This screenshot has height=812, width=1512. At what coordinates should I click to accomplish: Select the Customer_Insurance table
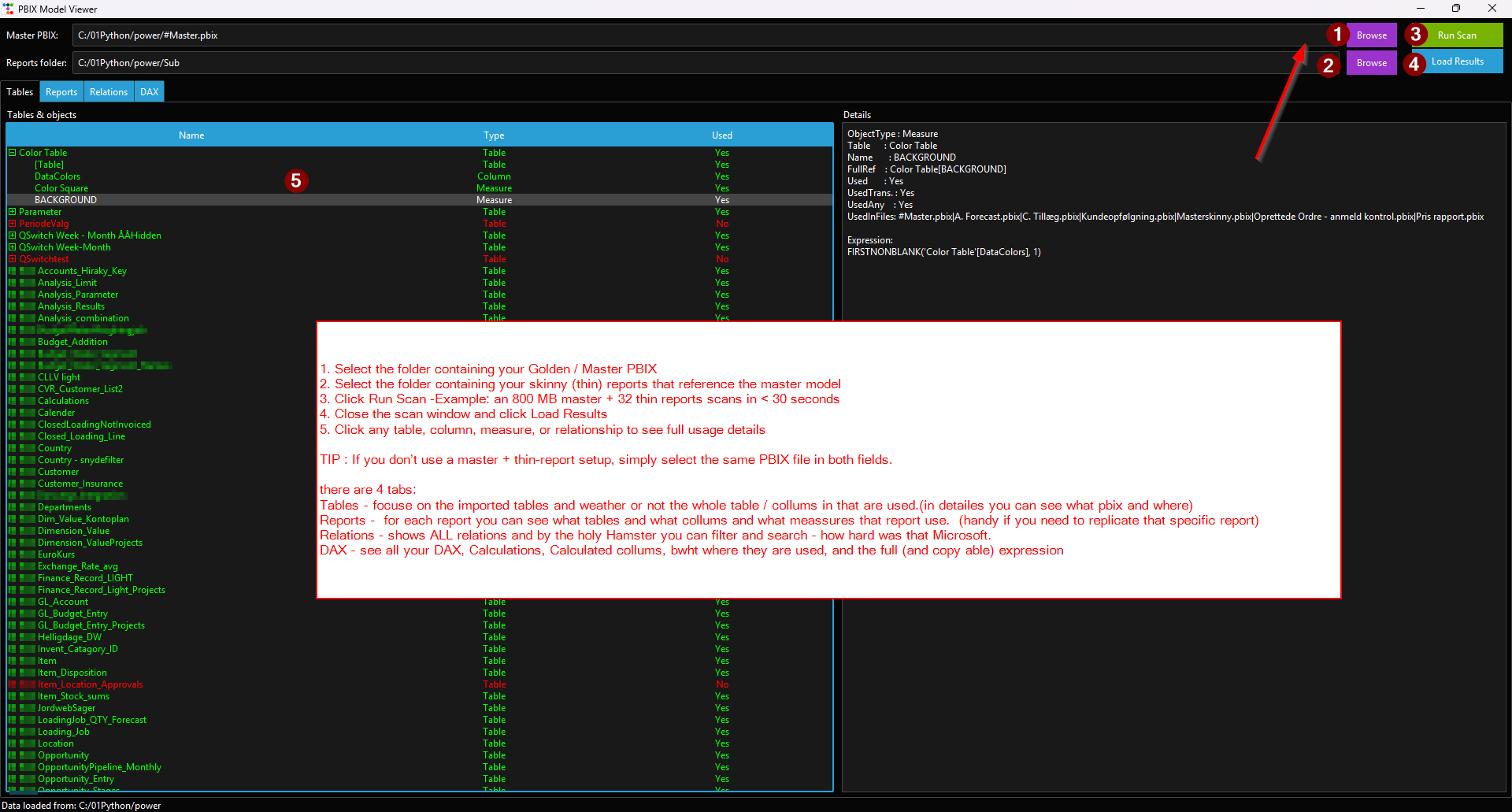pyautogui.click(x=80, y=484)
